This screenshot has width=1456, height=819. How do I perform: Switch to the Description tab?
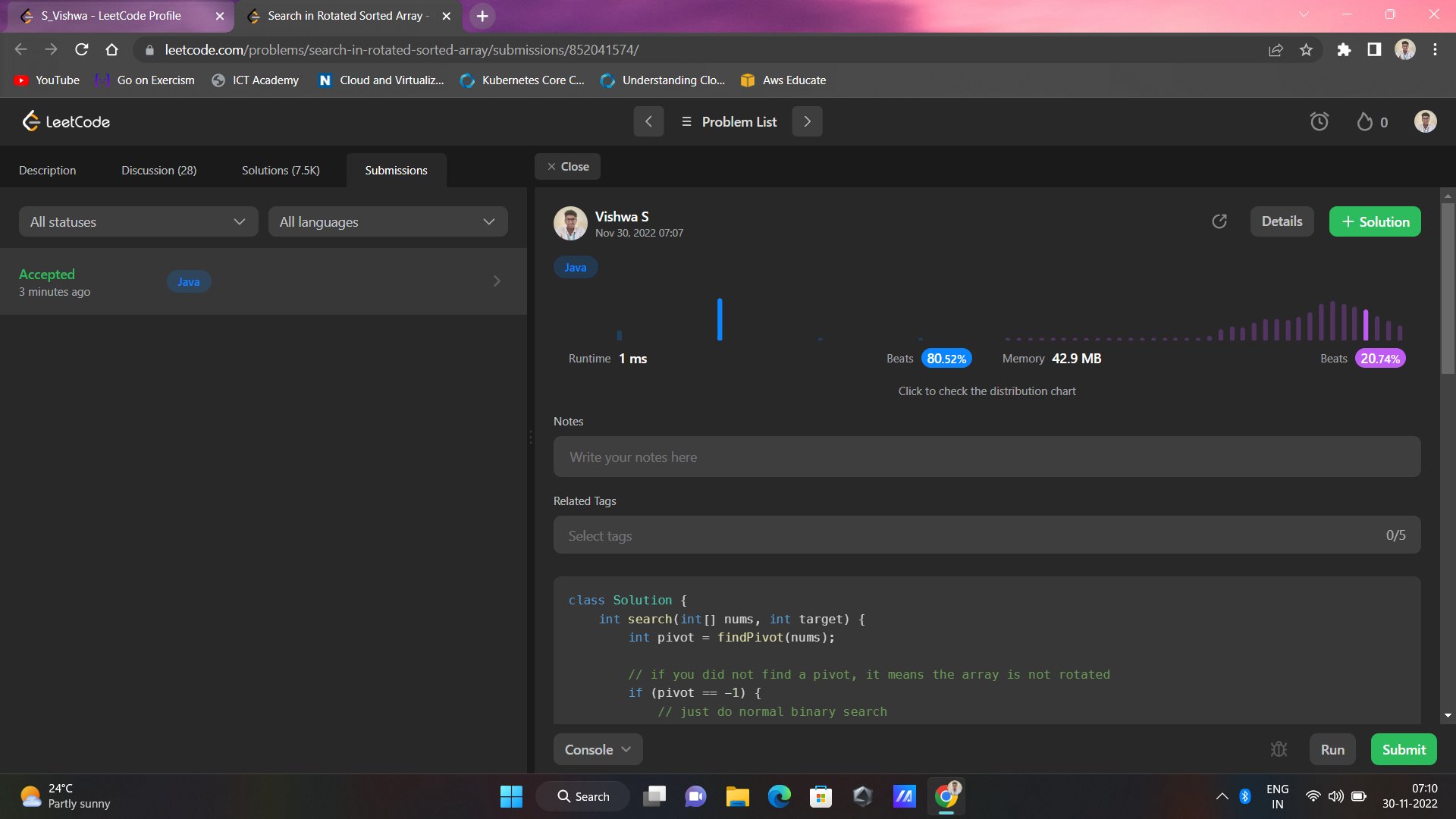[x=47, y=171]
